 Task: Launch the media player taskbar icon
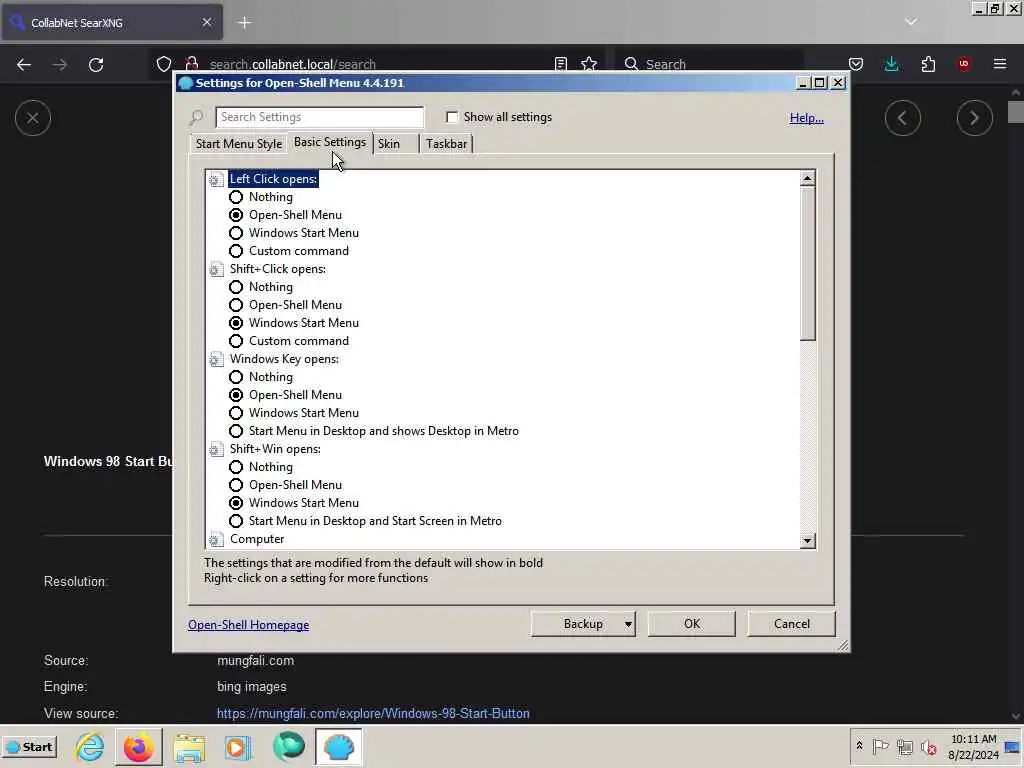point(238,746)
